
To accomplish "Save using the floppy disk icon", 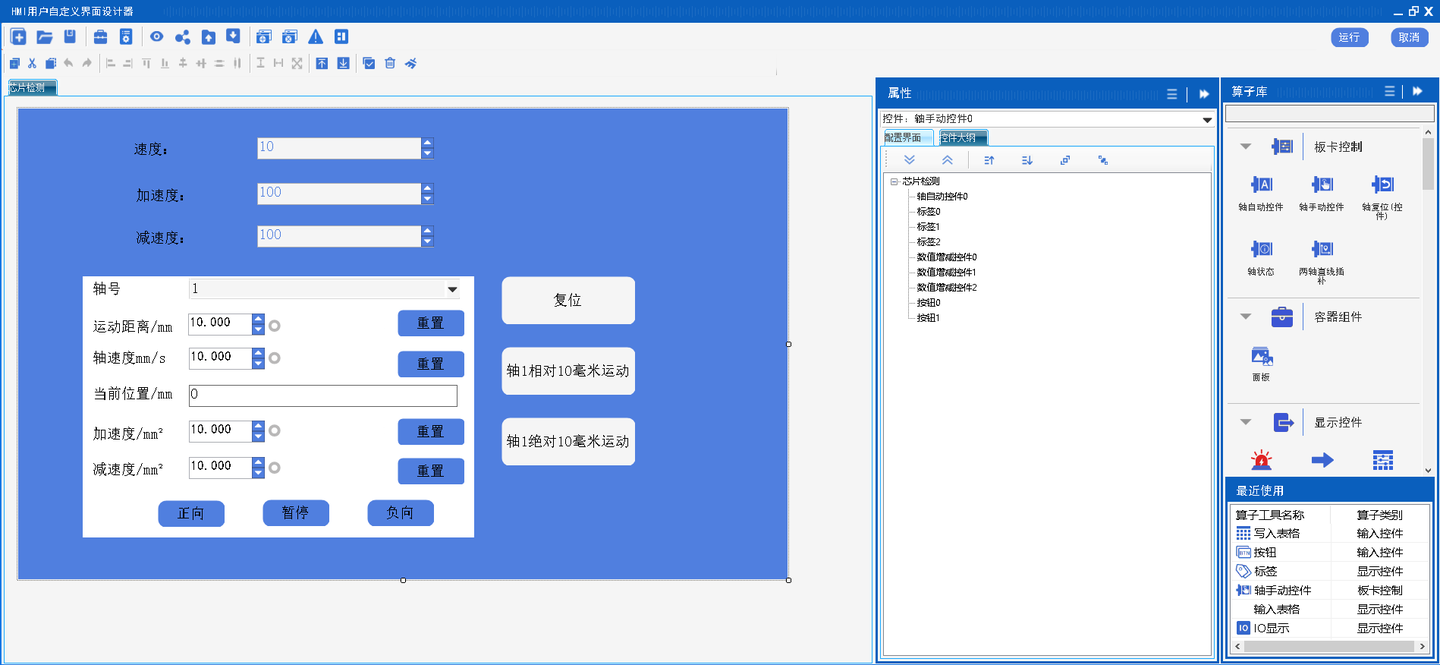I will pyautogui.click(x=70, y=37).
